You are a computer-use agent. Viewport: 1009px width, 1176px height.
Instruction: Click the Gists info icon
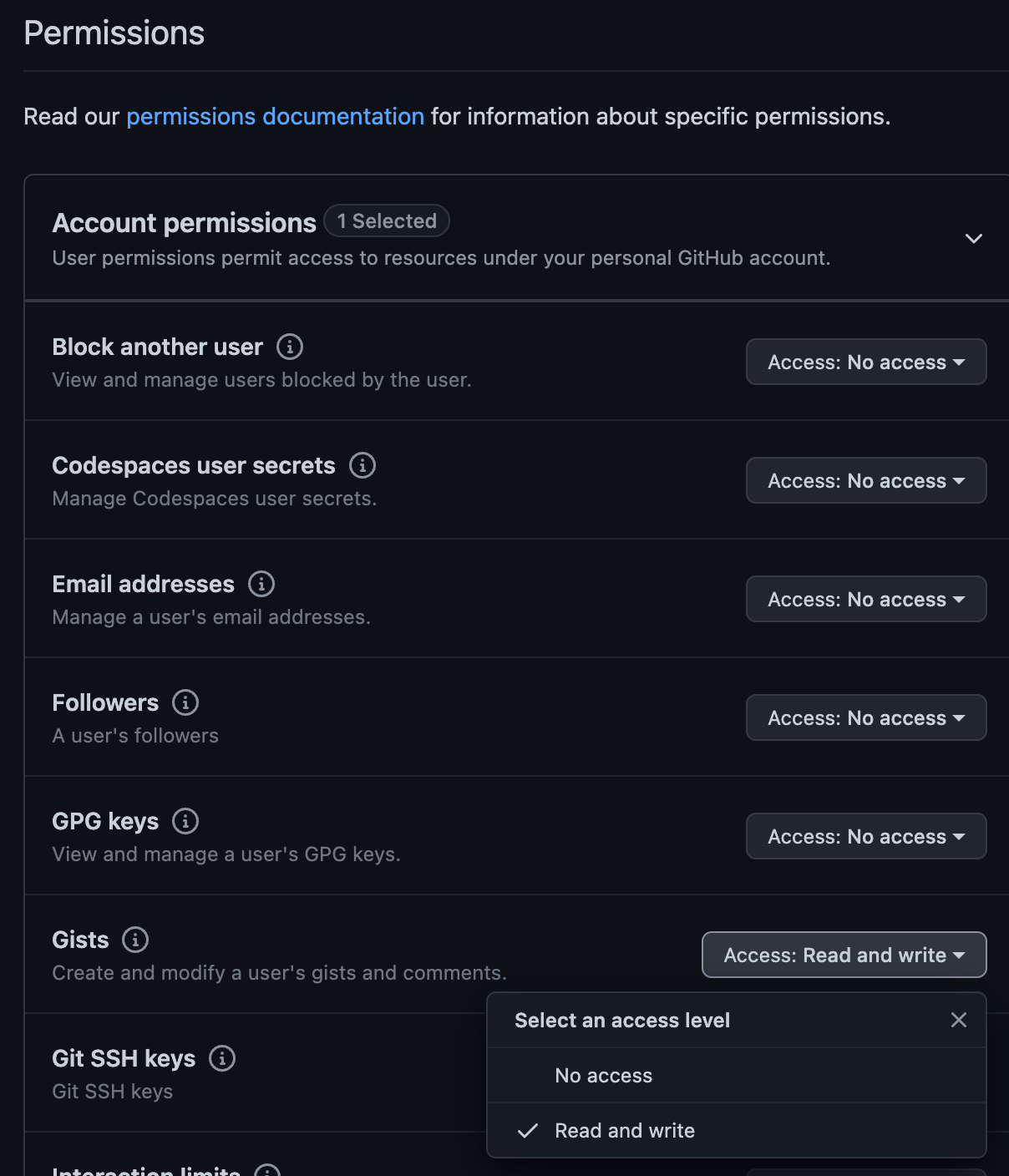(134, 940)
